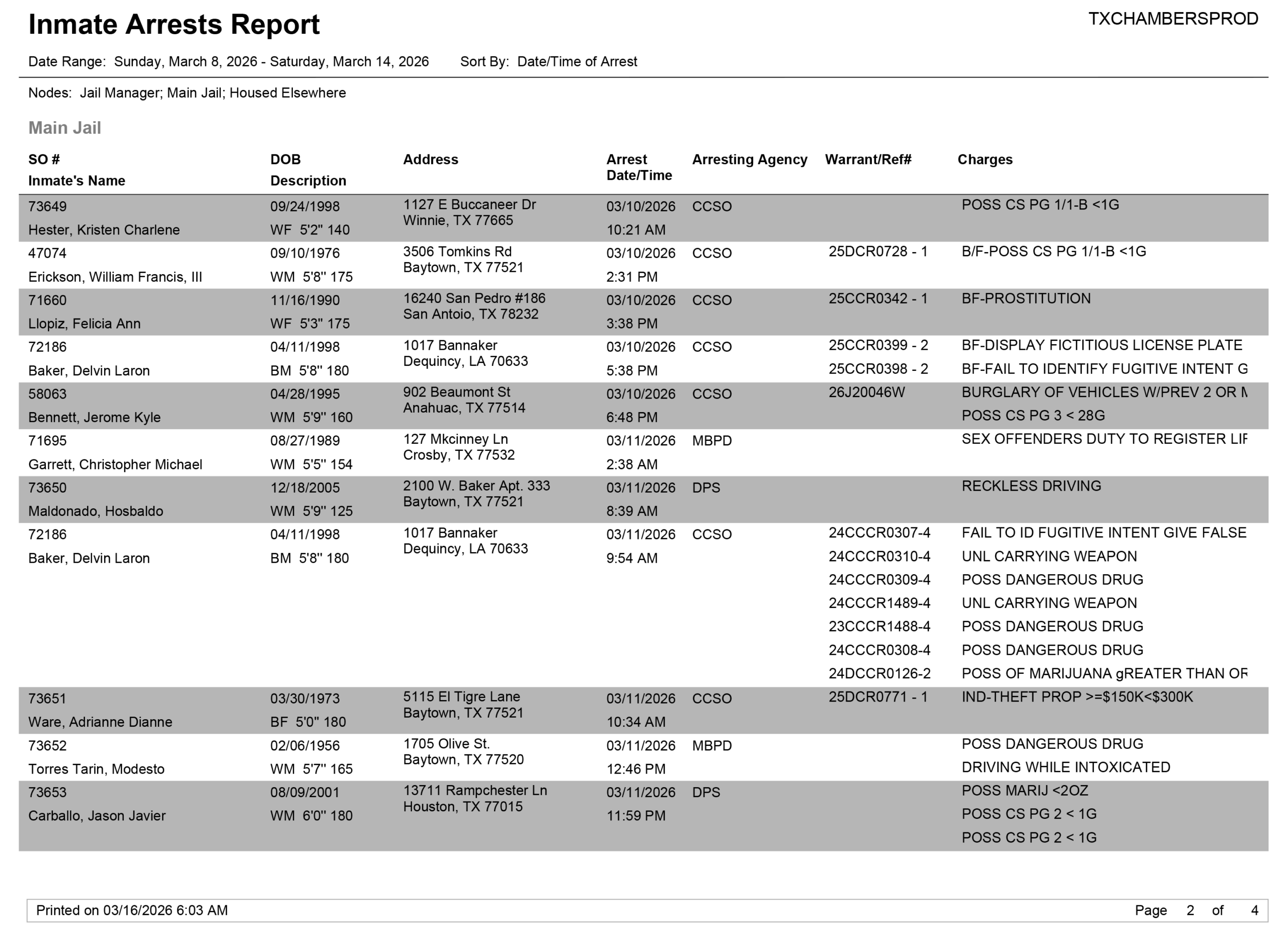Click inmate name Hester, Kristen Charlene
Screen dimensions: 1288x928
(x=104, y=230)
